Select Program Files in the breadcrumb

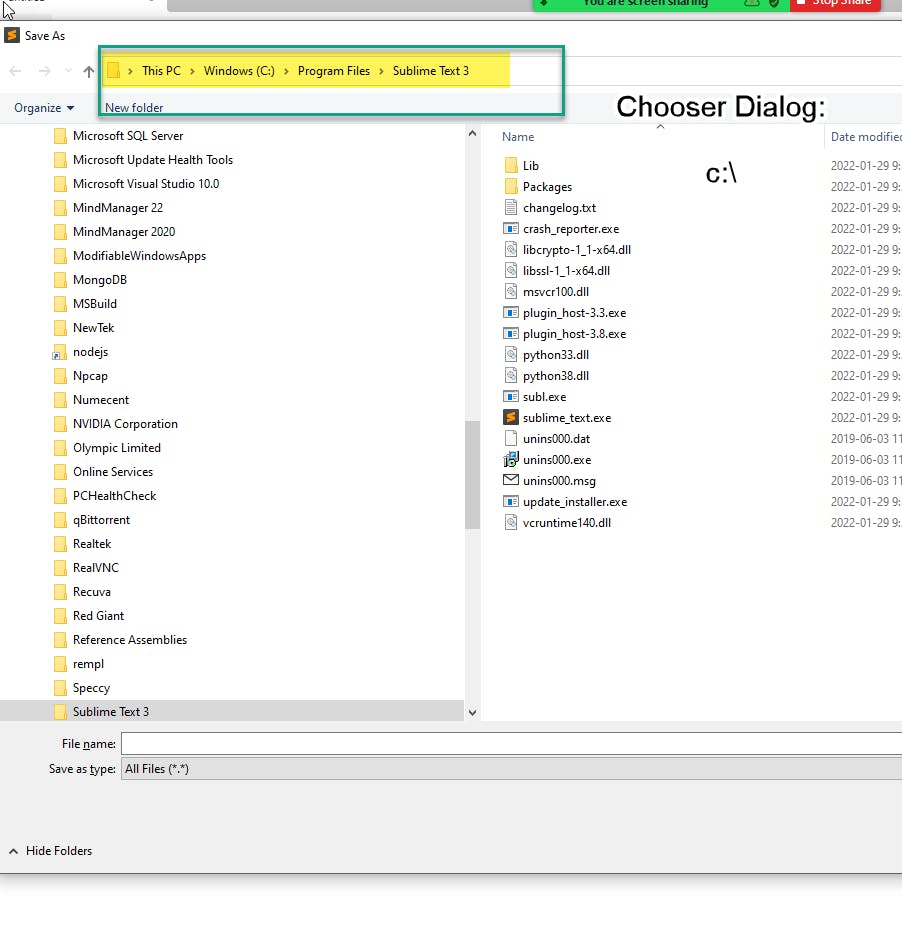tap(334, 71)
